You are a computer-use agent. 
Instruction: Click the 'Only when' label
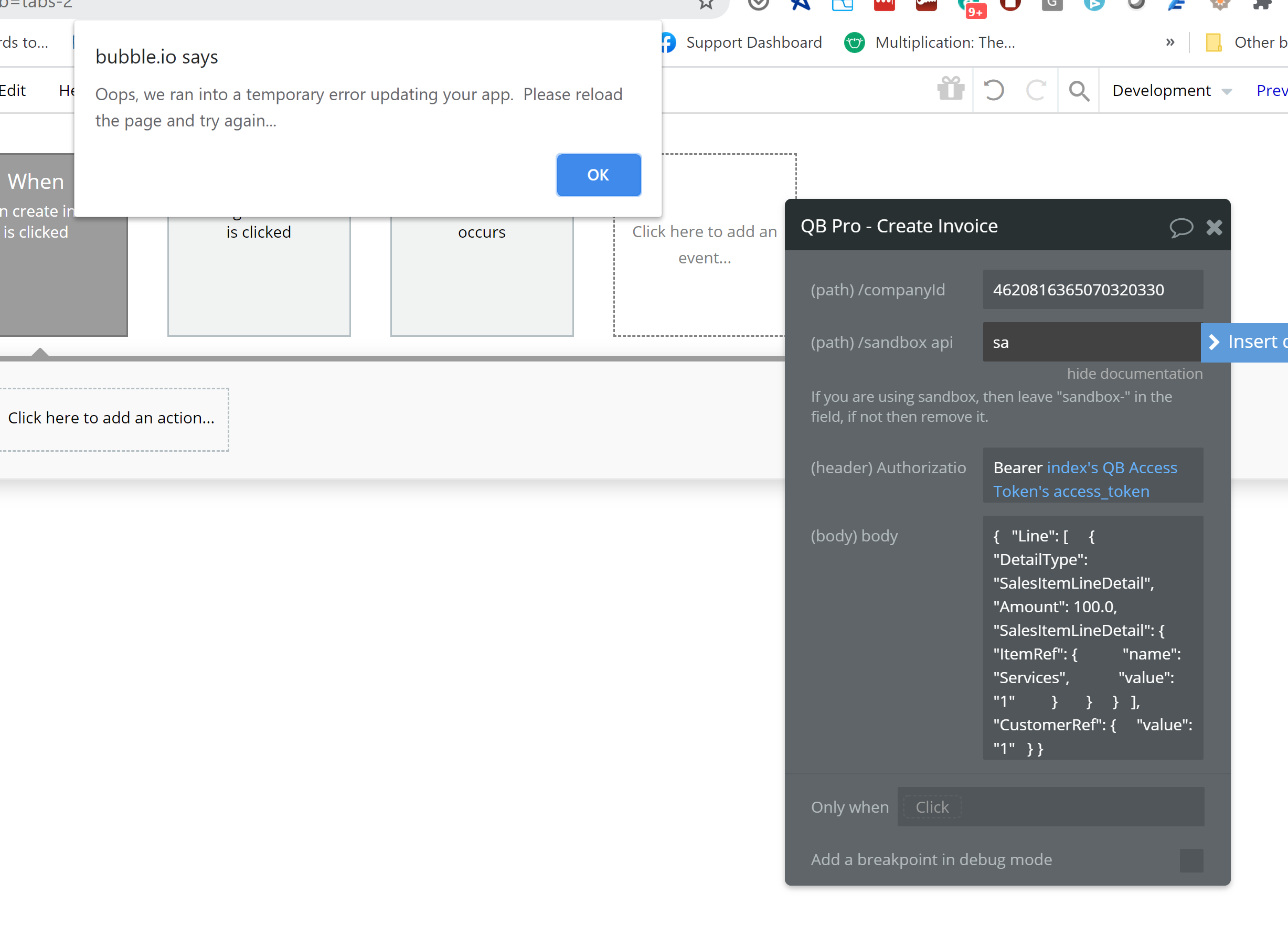pos(849,806)
